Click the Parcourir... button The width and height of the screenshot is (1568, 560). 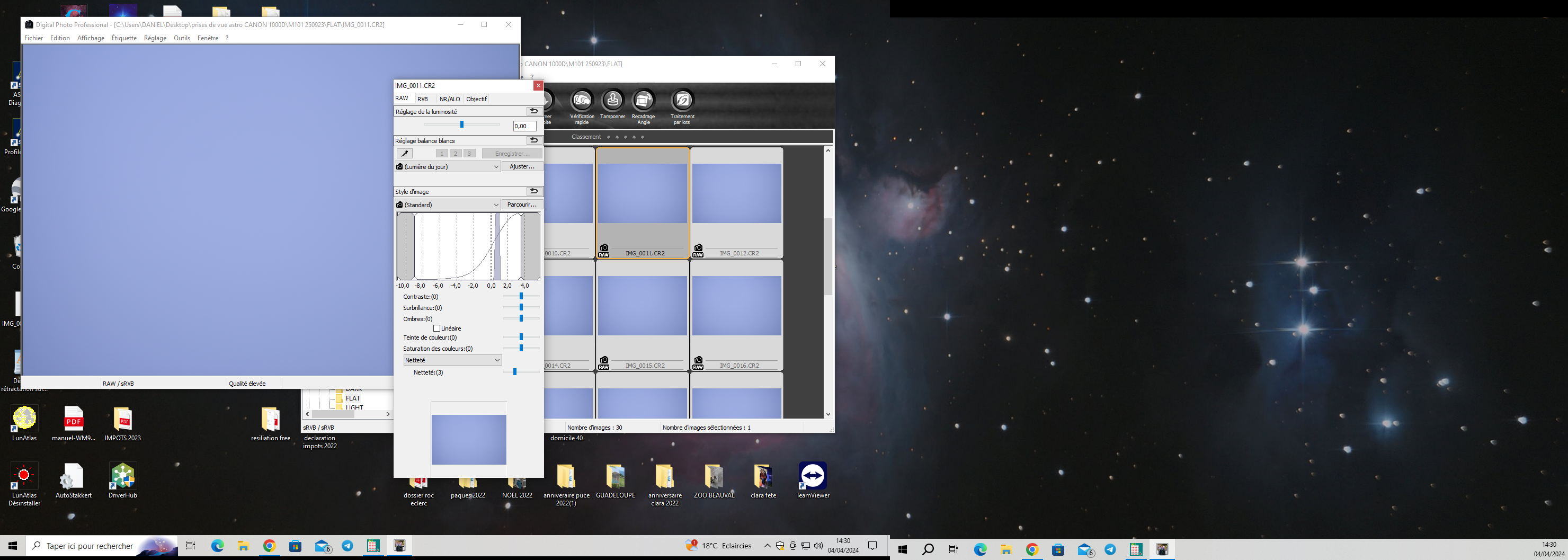522,205
